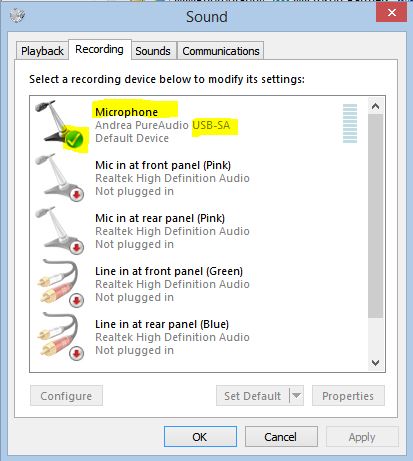Open Properties for the selected device
The image size is (413, 461).
[x=348, y=396]
